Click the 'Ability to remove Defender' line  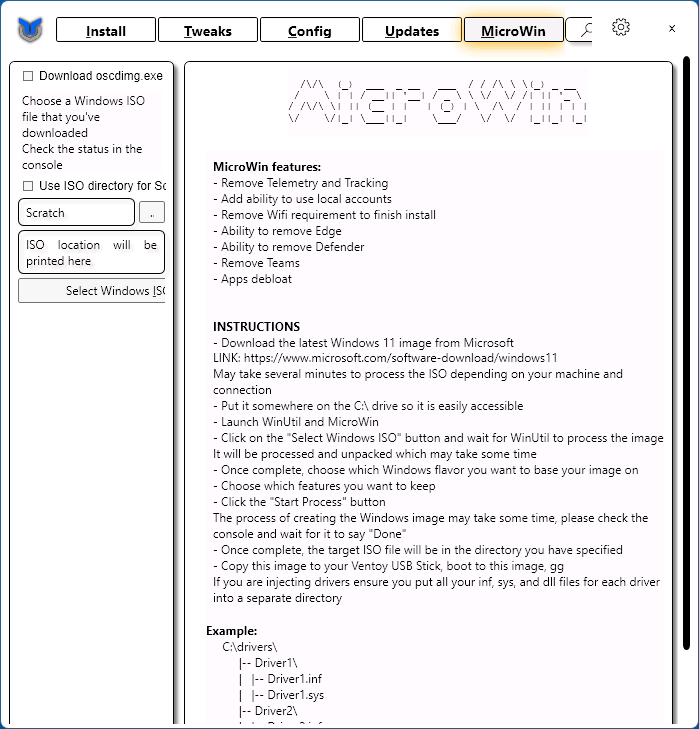(x=288, y=247)
